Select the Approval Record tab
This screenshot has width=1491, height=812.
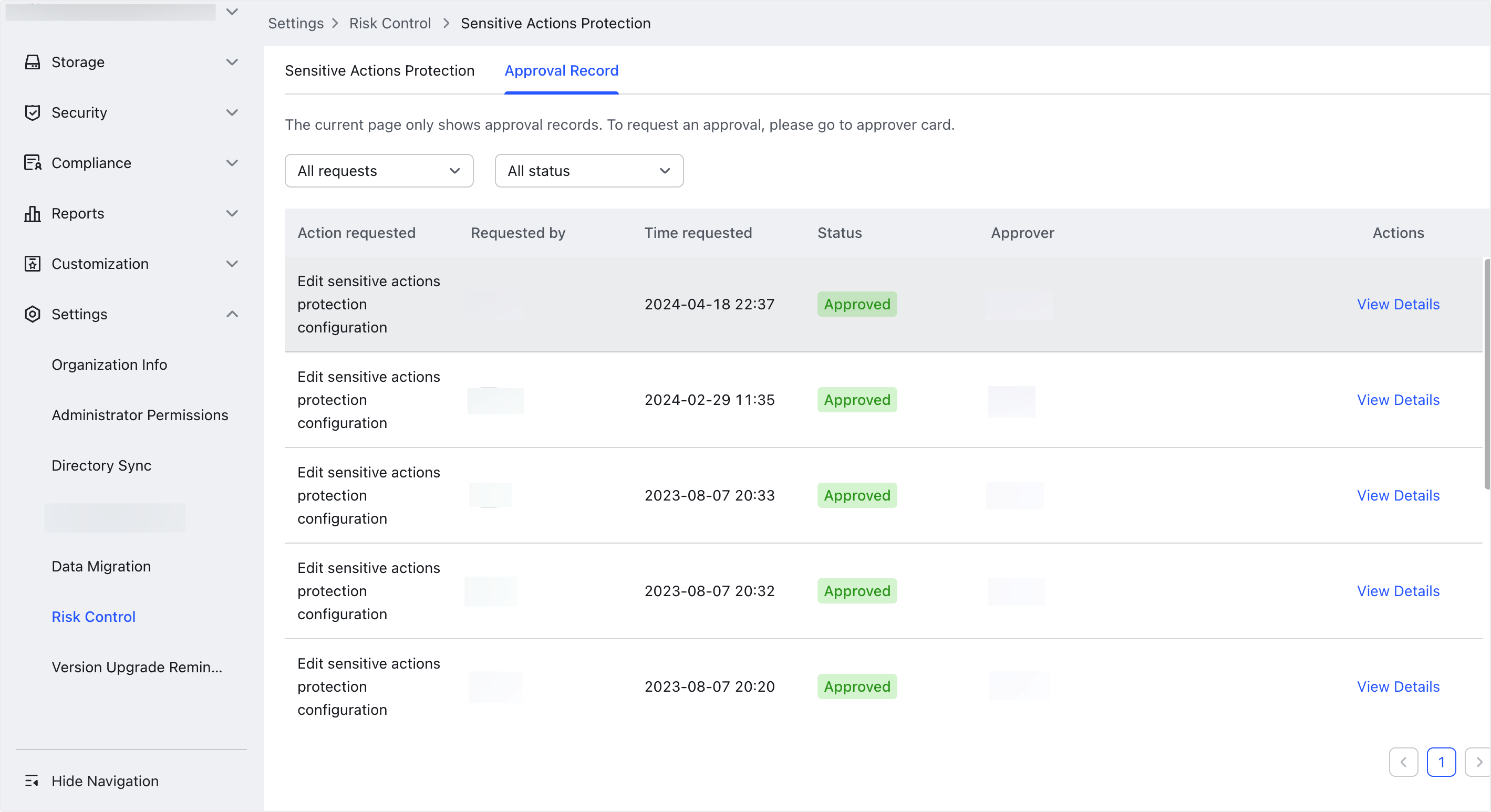[x=562, y=70]
